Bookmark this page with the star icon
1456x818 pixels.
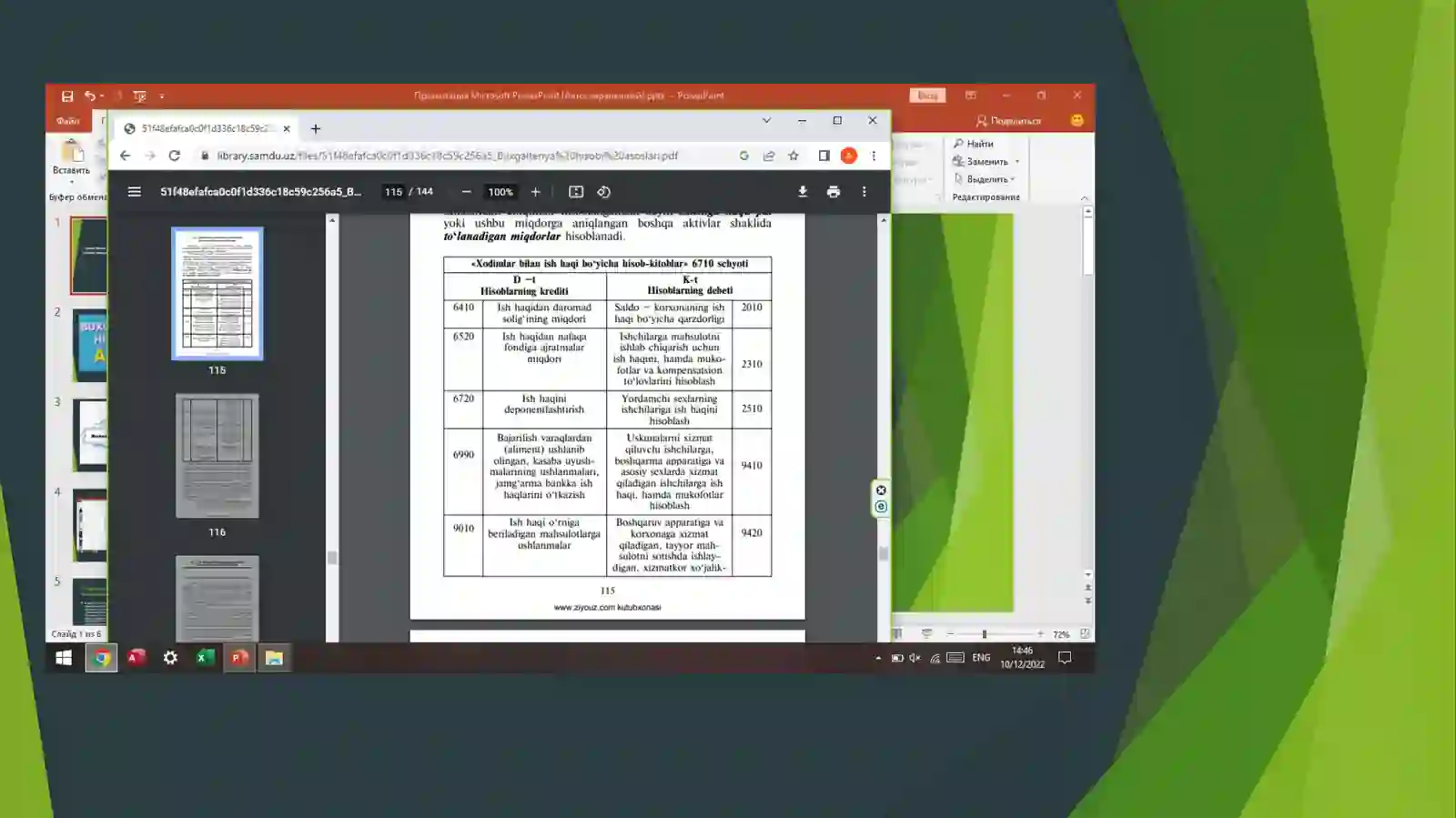tap(794, 156)
